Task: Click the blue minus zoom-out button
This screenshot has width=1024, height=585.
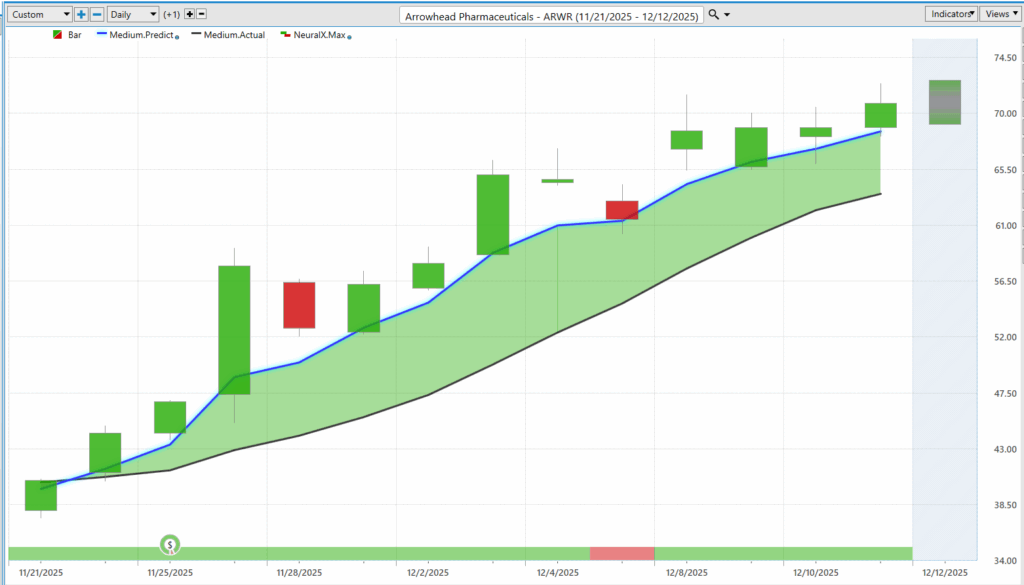Action: tap(96, 15)
